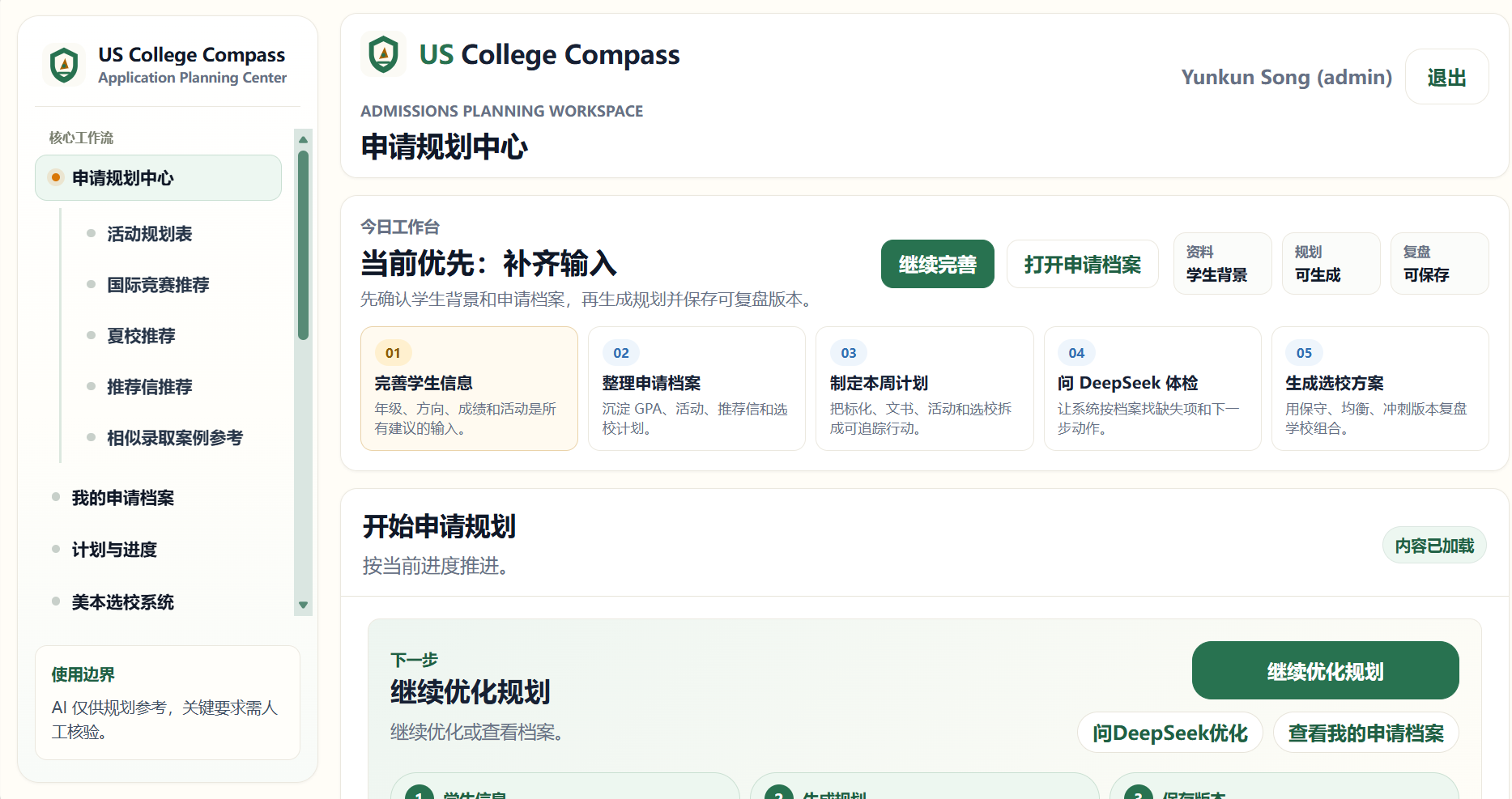Open 国际竞赛推荐 sidebar item
Viewport: 1512px width, 799px height.
click(159, 285)
